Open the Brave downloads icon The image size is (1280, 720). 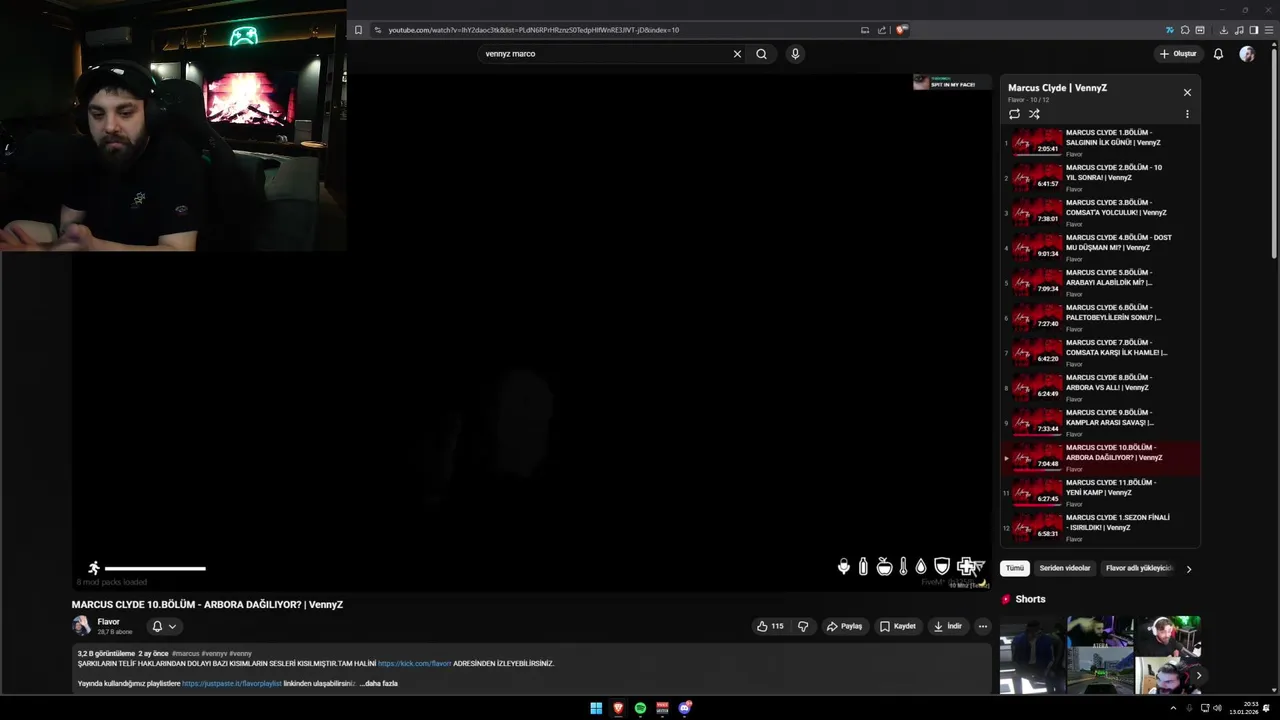1223,30
